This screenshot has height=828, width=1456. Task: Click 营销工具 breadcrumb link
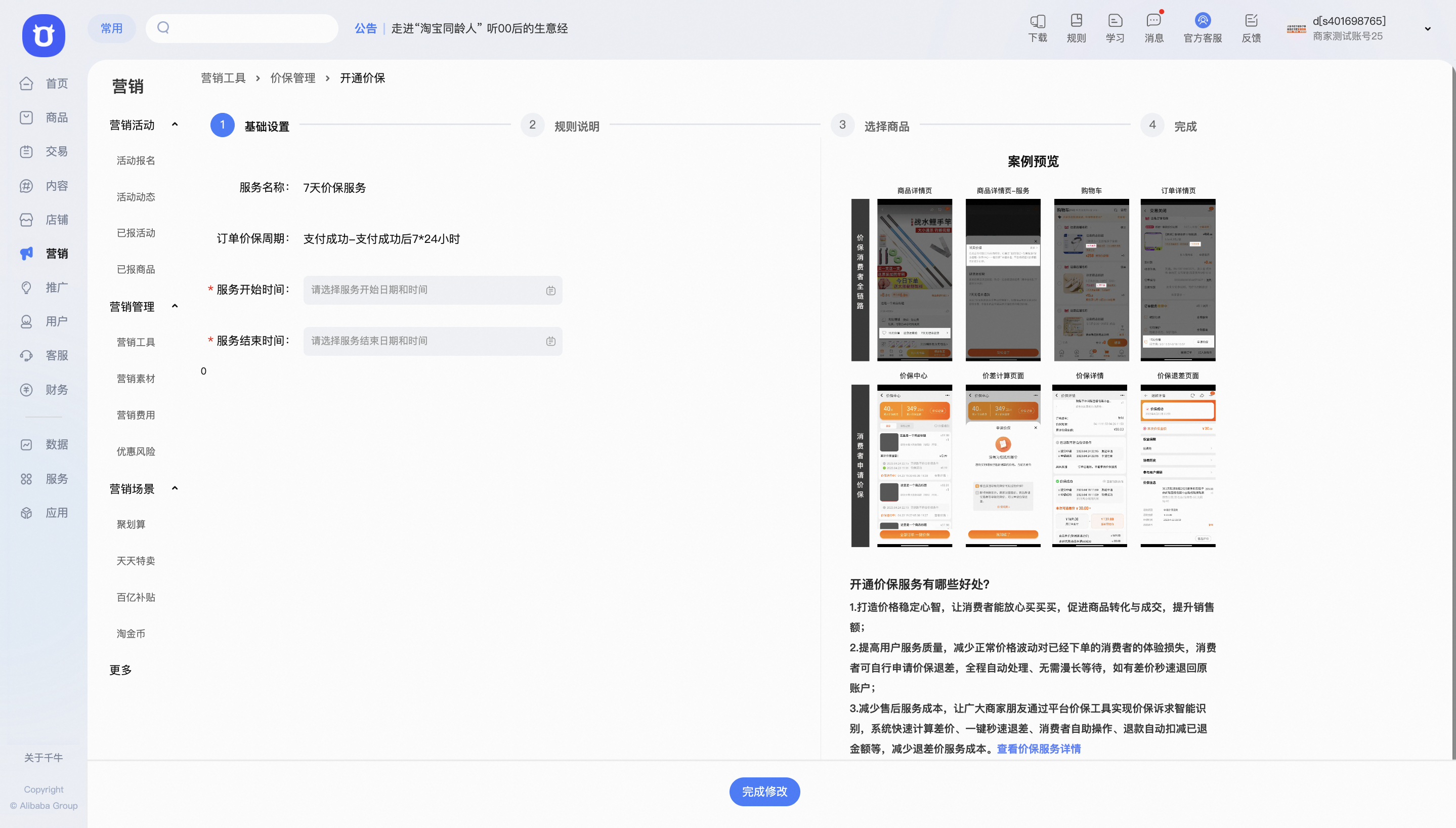click(223, 78)
